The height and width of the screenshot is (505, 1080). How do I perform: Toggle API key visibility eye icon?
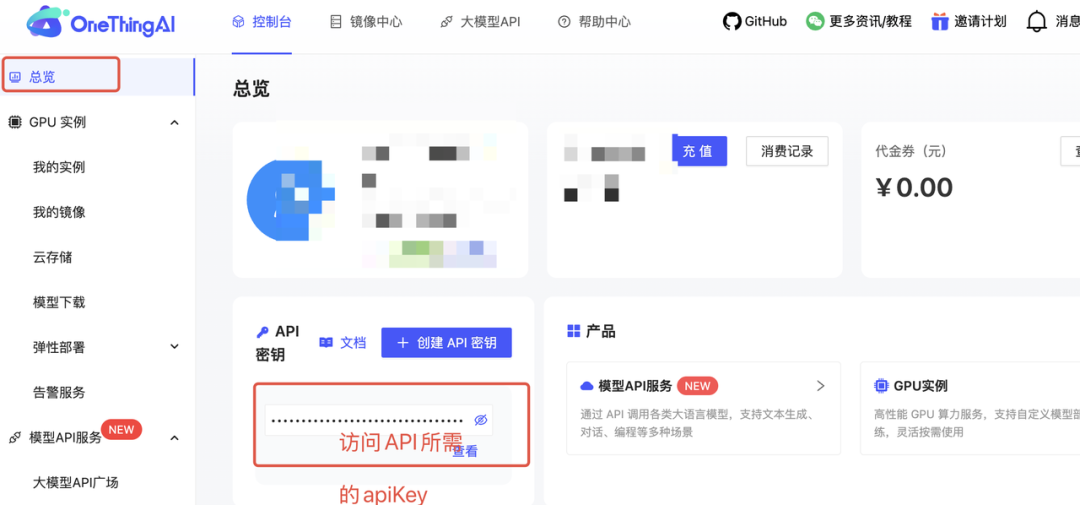(x=480, y=420)
